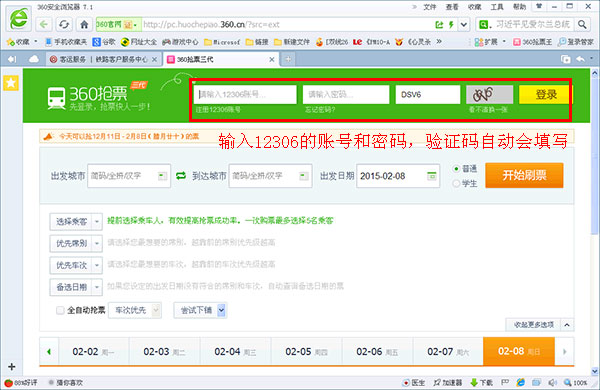This screenshot has height=390, width=600.
Task: Open the 文件 menu
Action: tap(429, 7)
